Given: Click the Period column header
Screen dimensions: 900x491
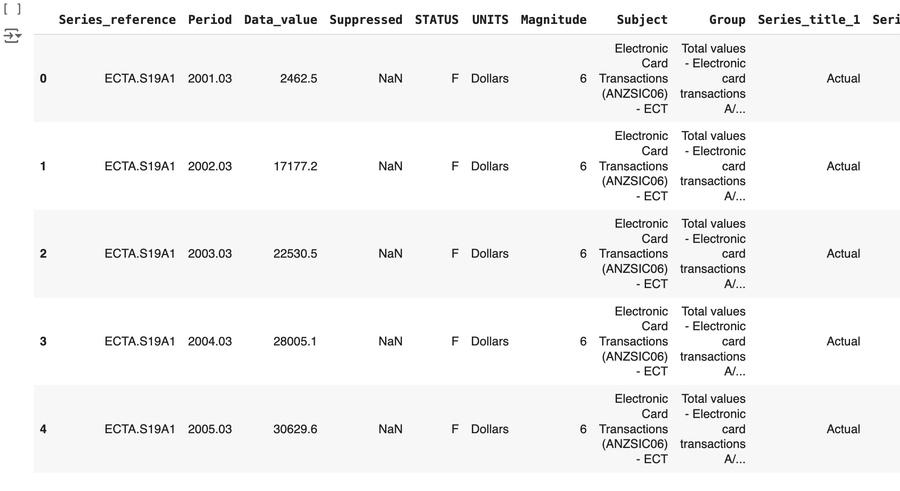Looking at the screenshot, I should (x=209, y=20).
